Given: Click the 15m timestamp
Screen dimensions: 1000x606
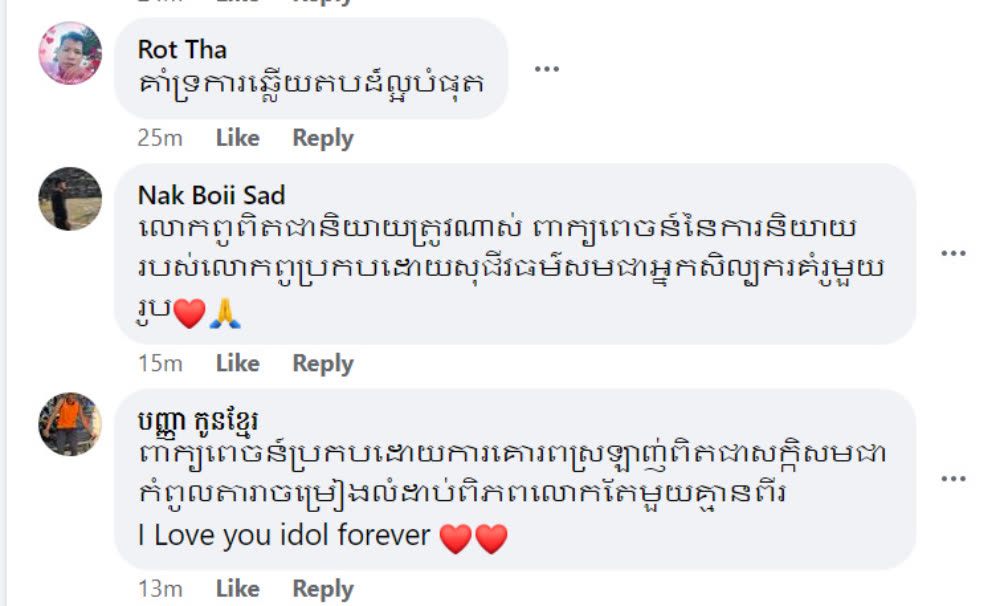Looking at the screenshot, I should (160, 363).
